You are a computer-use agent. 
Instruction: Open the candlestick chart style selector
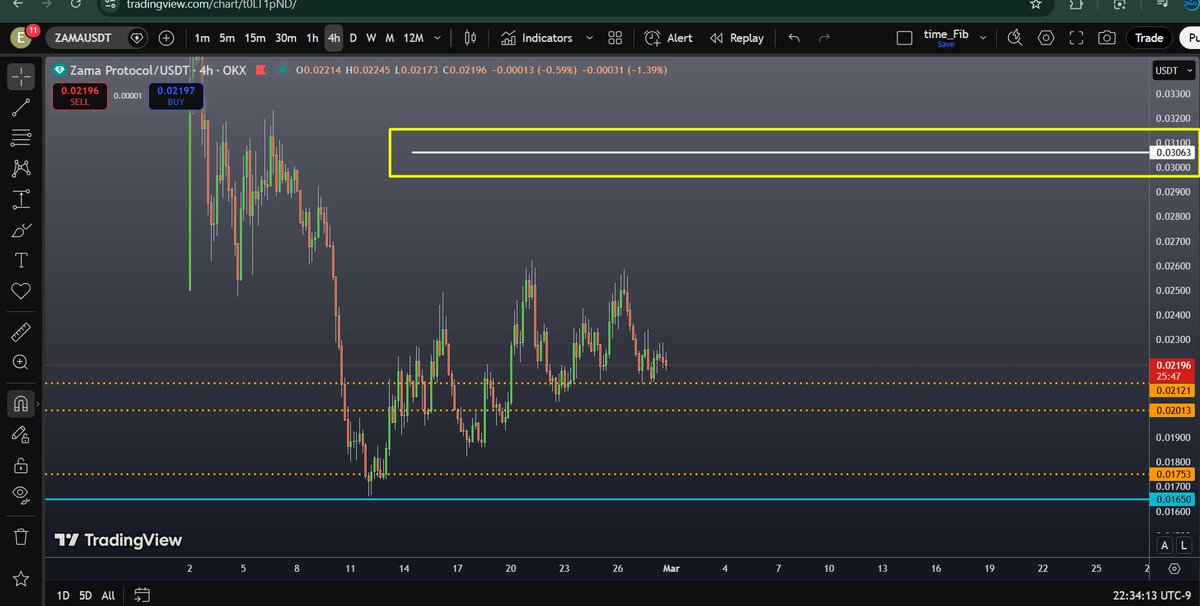coord(471,38)
